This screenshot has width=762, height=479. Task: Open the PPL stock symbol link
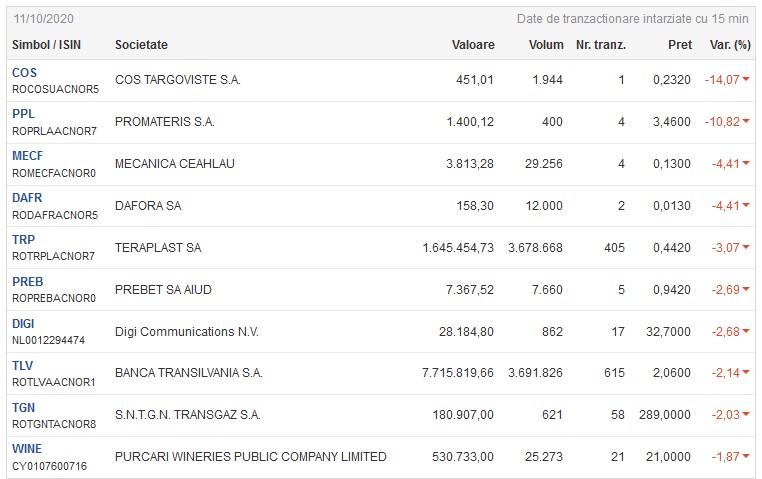coord(23,115)
